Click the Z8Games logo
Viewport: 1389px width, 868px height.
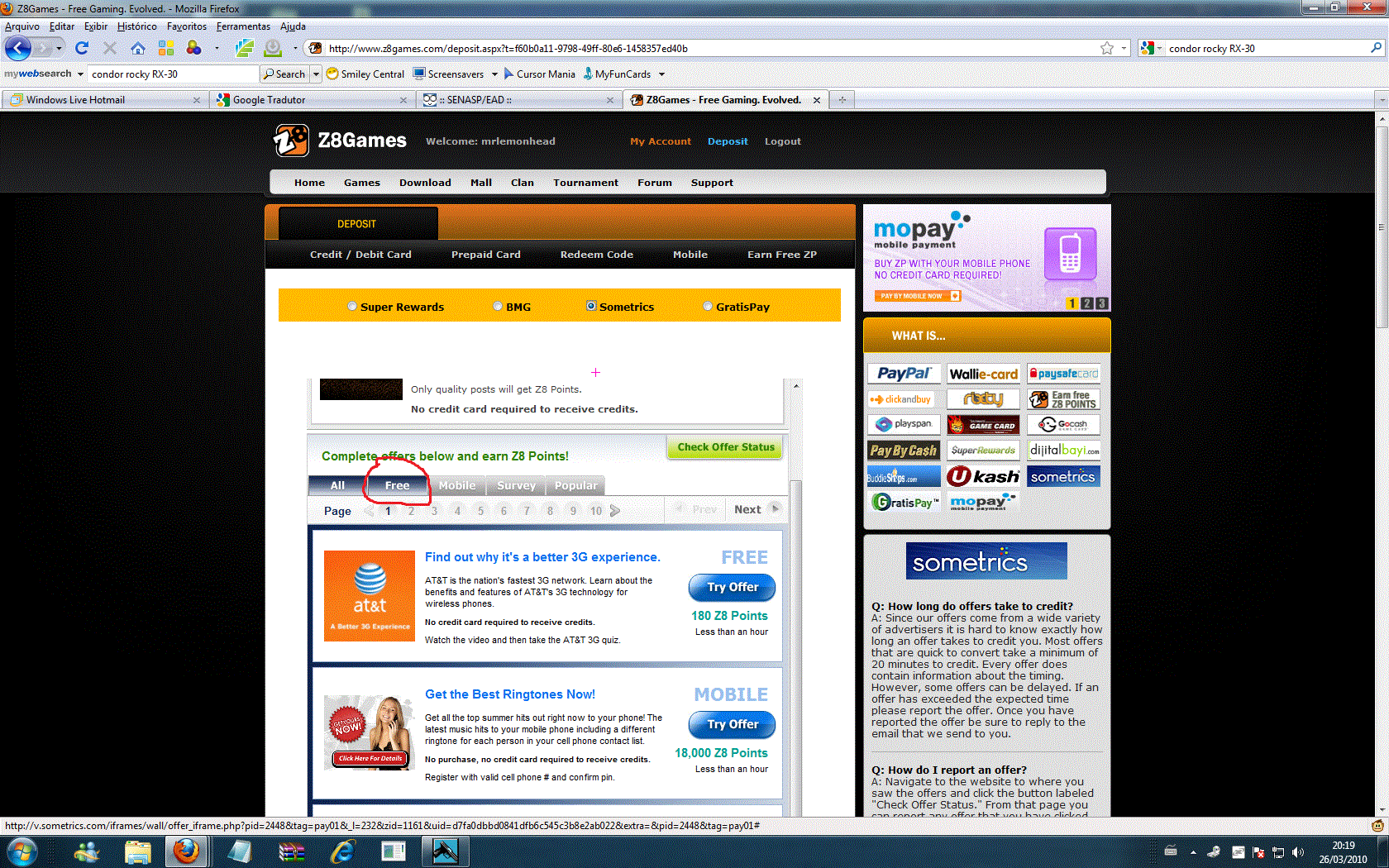point(340,141)
